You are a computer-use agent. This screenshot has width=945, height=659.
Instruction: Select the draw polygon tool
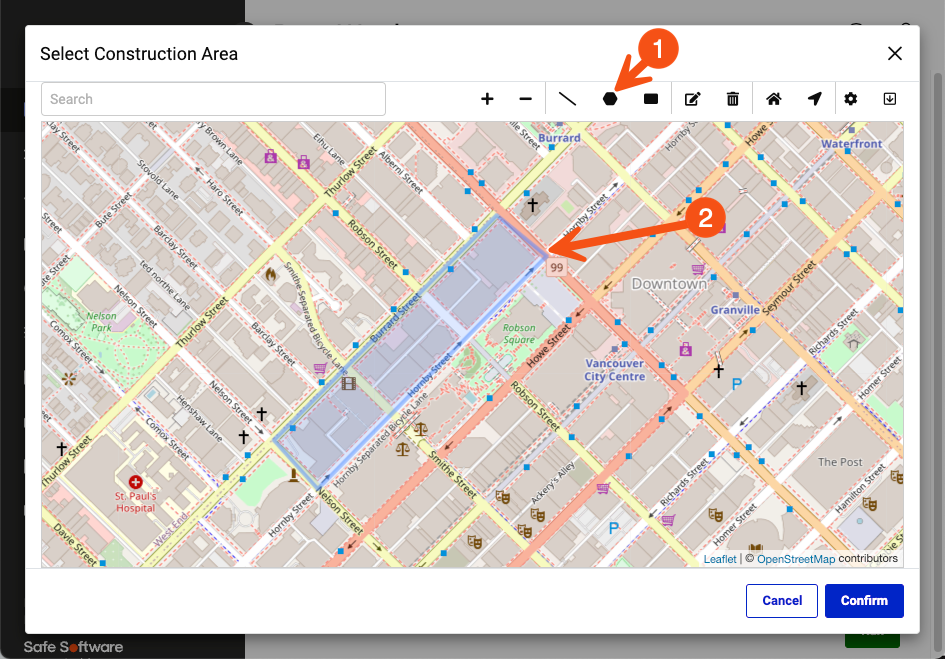point(610,99)
